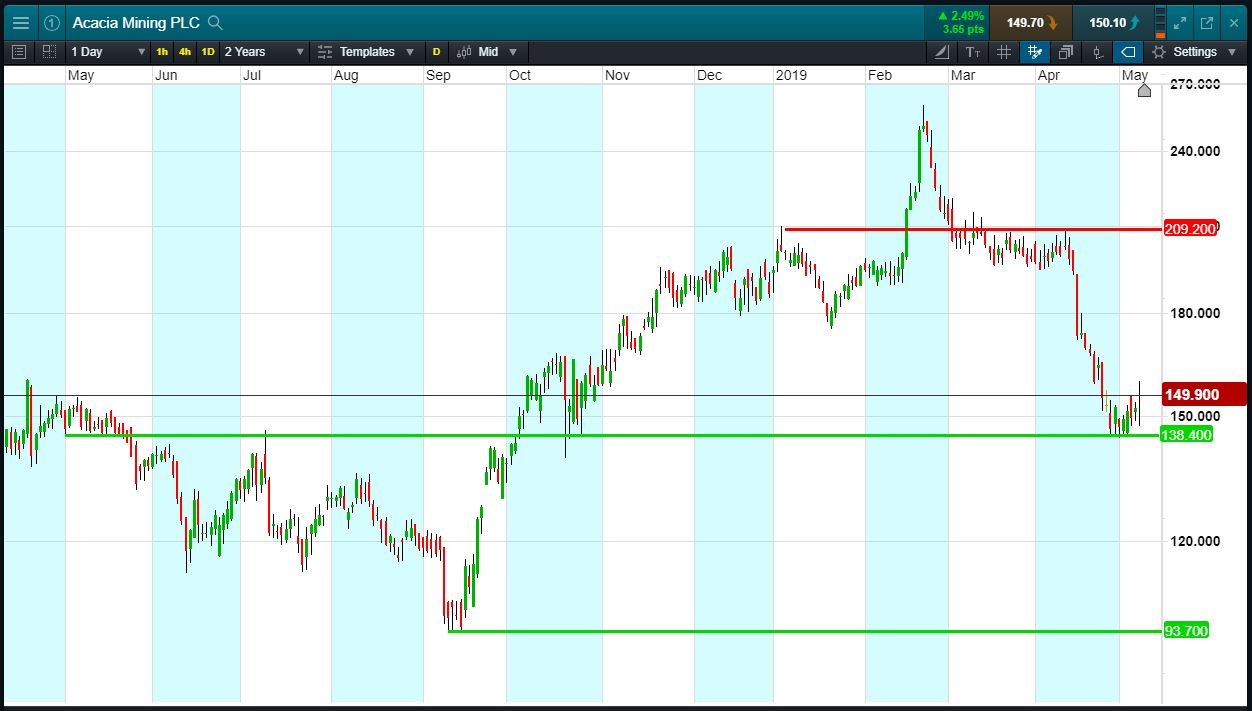The width and height of the screenshot is (1252, 711).
Task: Close the chart with the X icon
Action: 1233,22
